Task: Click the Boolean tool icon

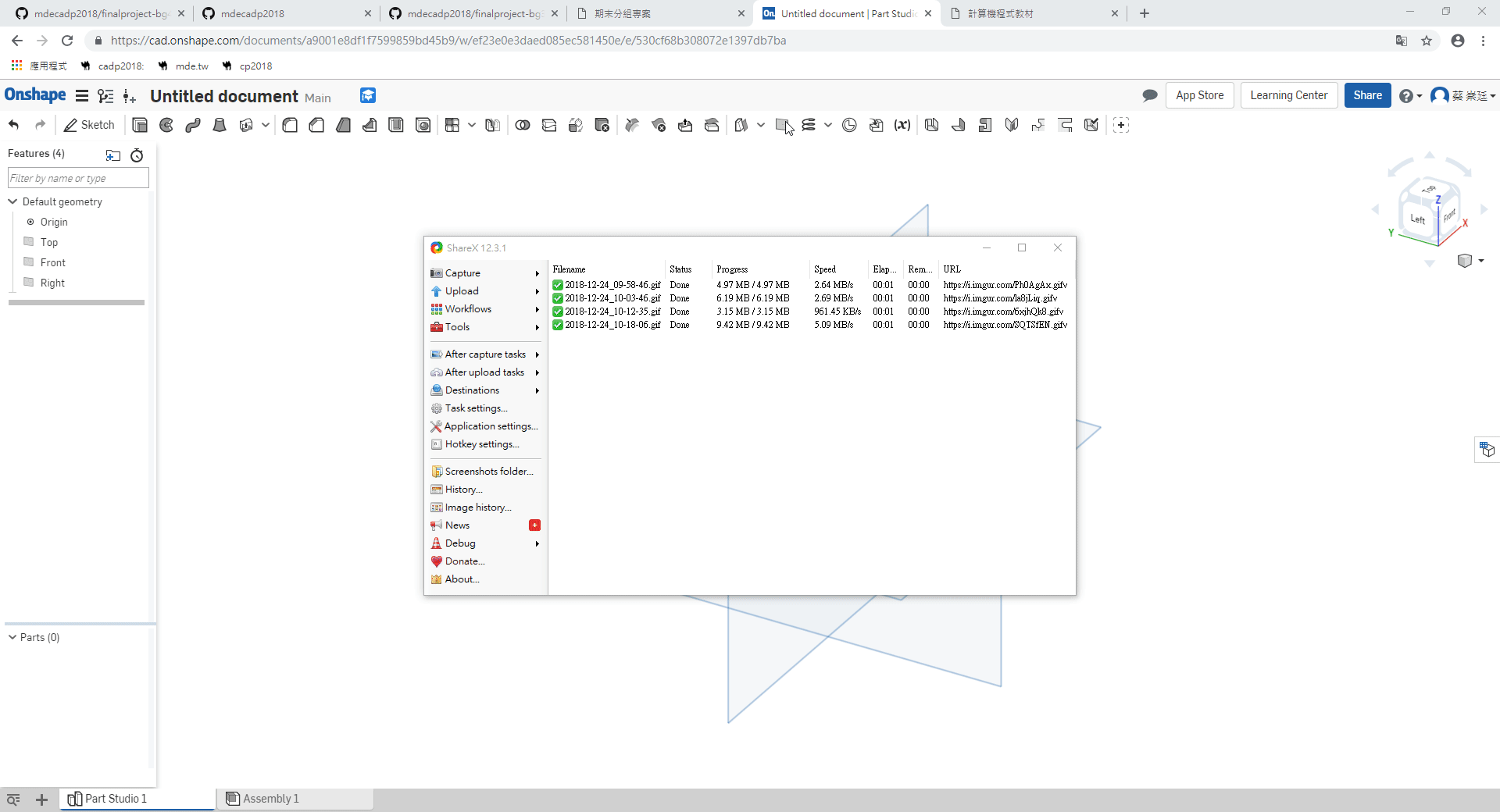Action: (523, 125)
